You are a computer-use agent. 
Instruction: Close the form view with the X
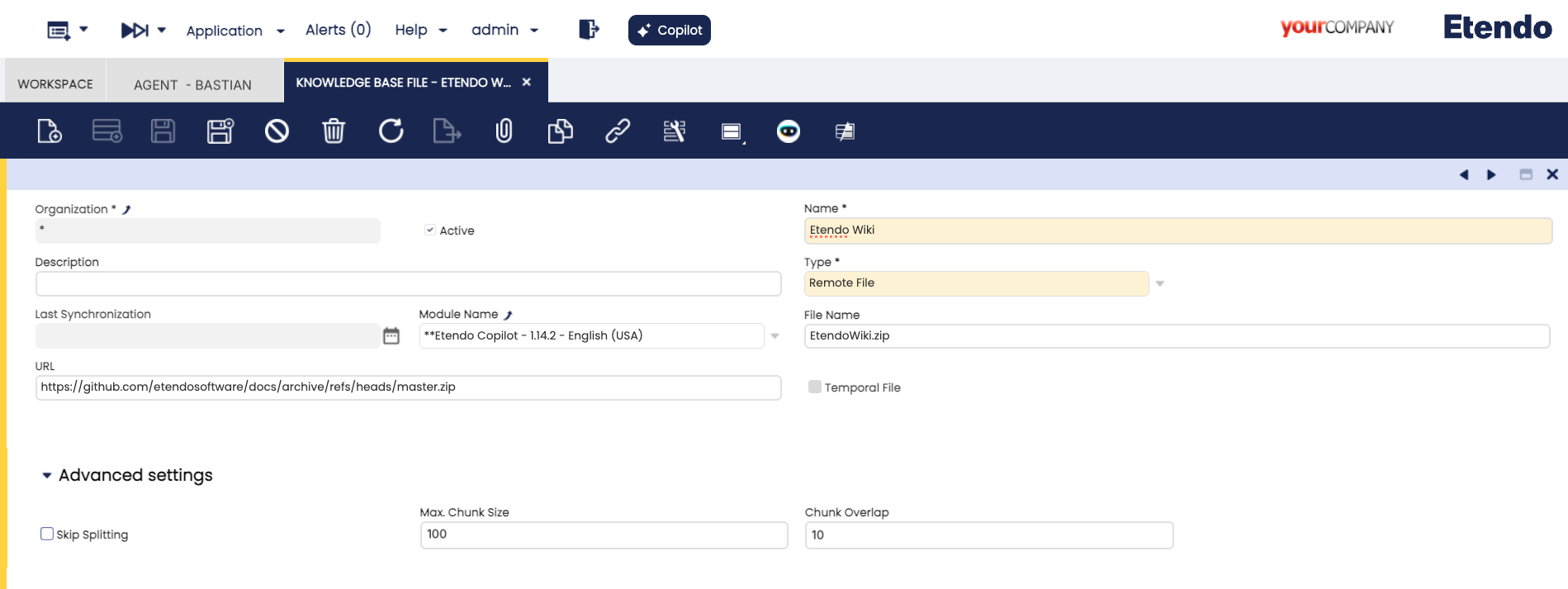click(1552, 174)
